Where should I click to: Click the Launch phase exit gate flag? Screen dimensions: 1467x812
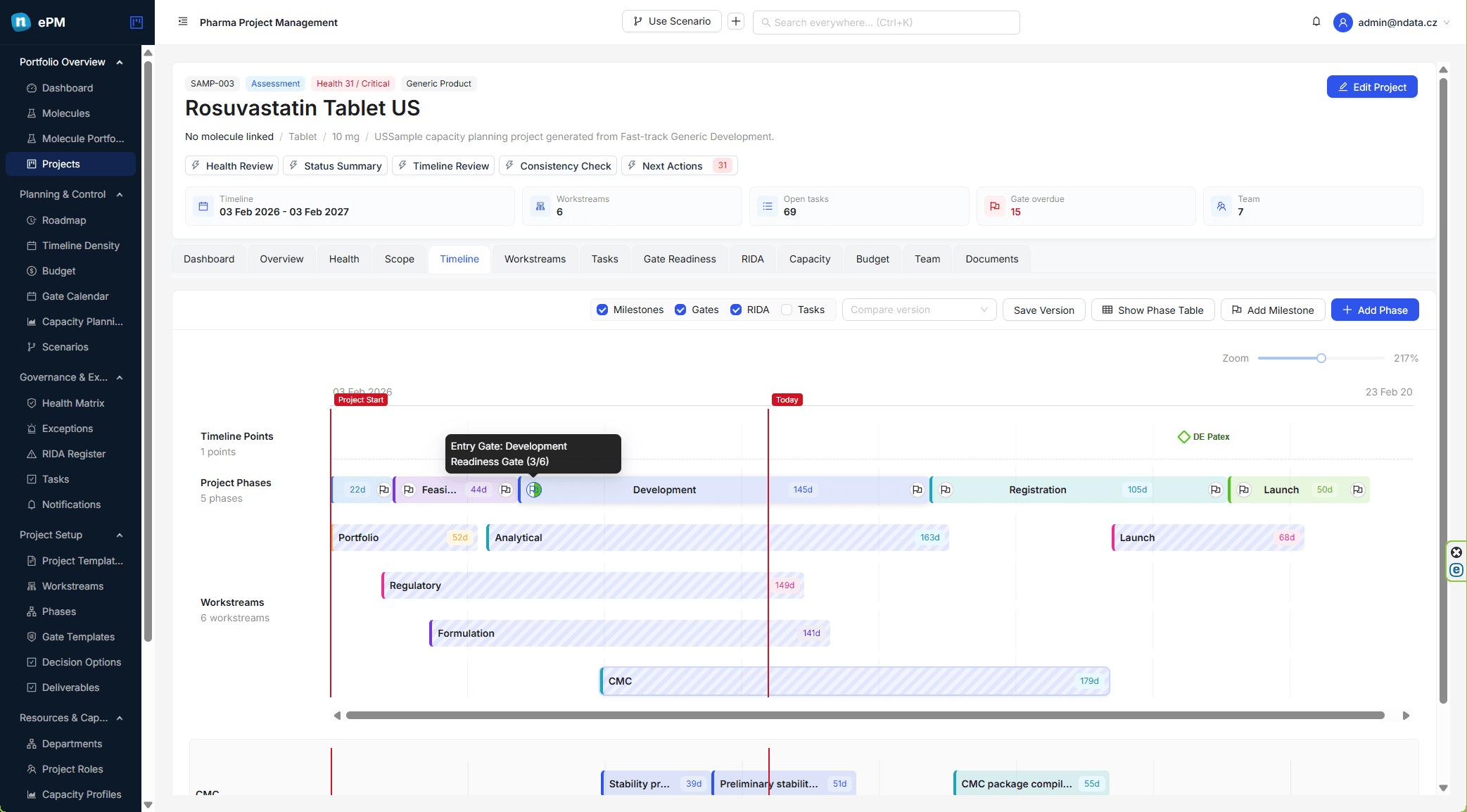1358,490
